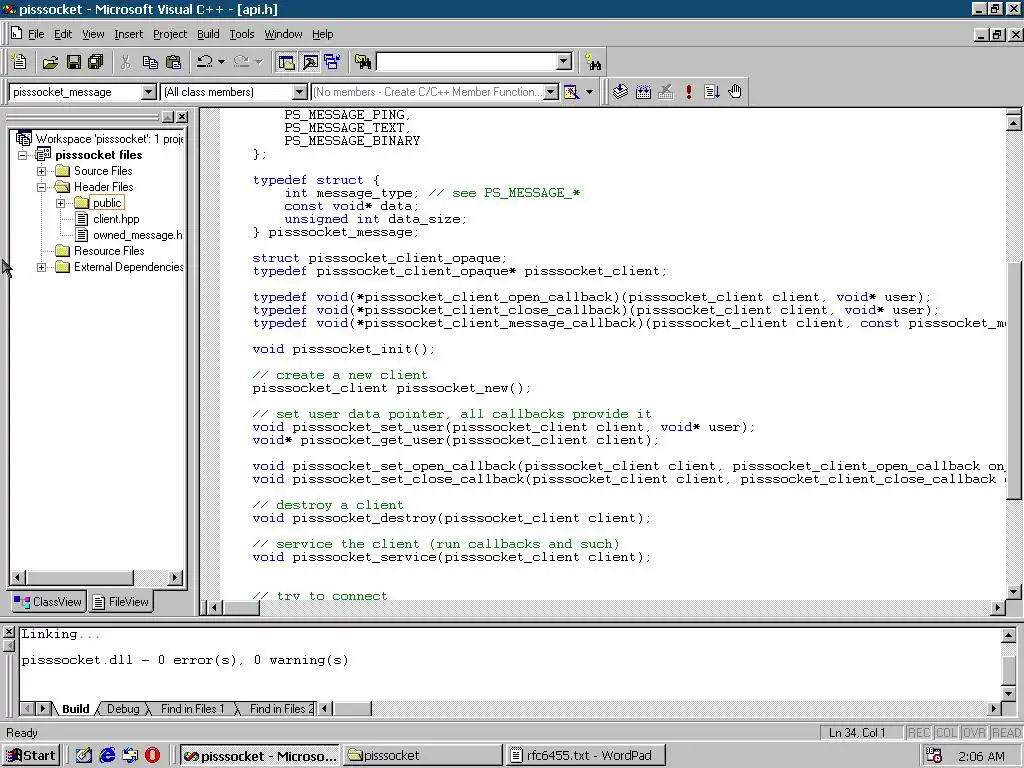
Task: Switch to Find in Files 2 tab
Action: [281, 709]
